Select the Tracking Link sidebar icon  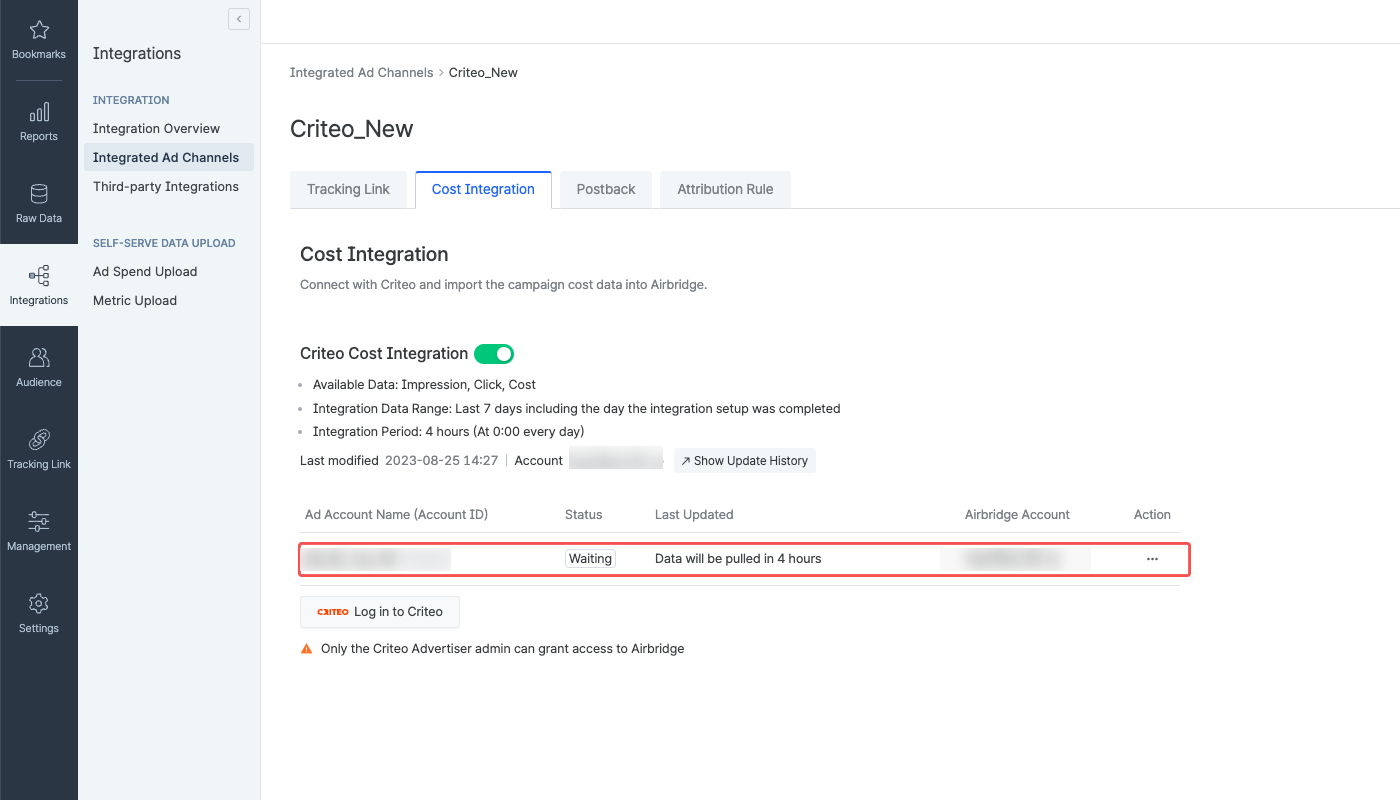click(x=38, y=448)
